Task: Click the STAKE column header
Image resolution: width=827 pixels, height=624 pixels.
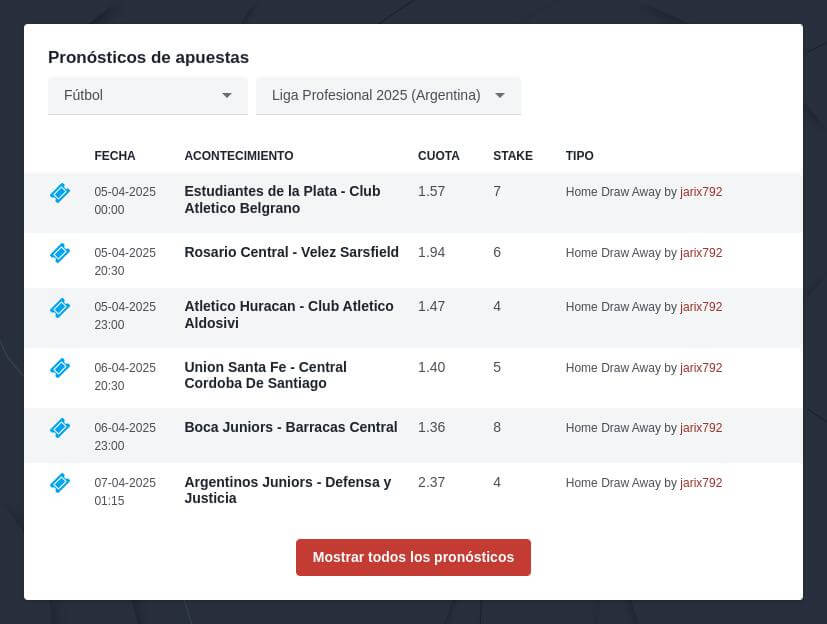Action: click(513, 156)
